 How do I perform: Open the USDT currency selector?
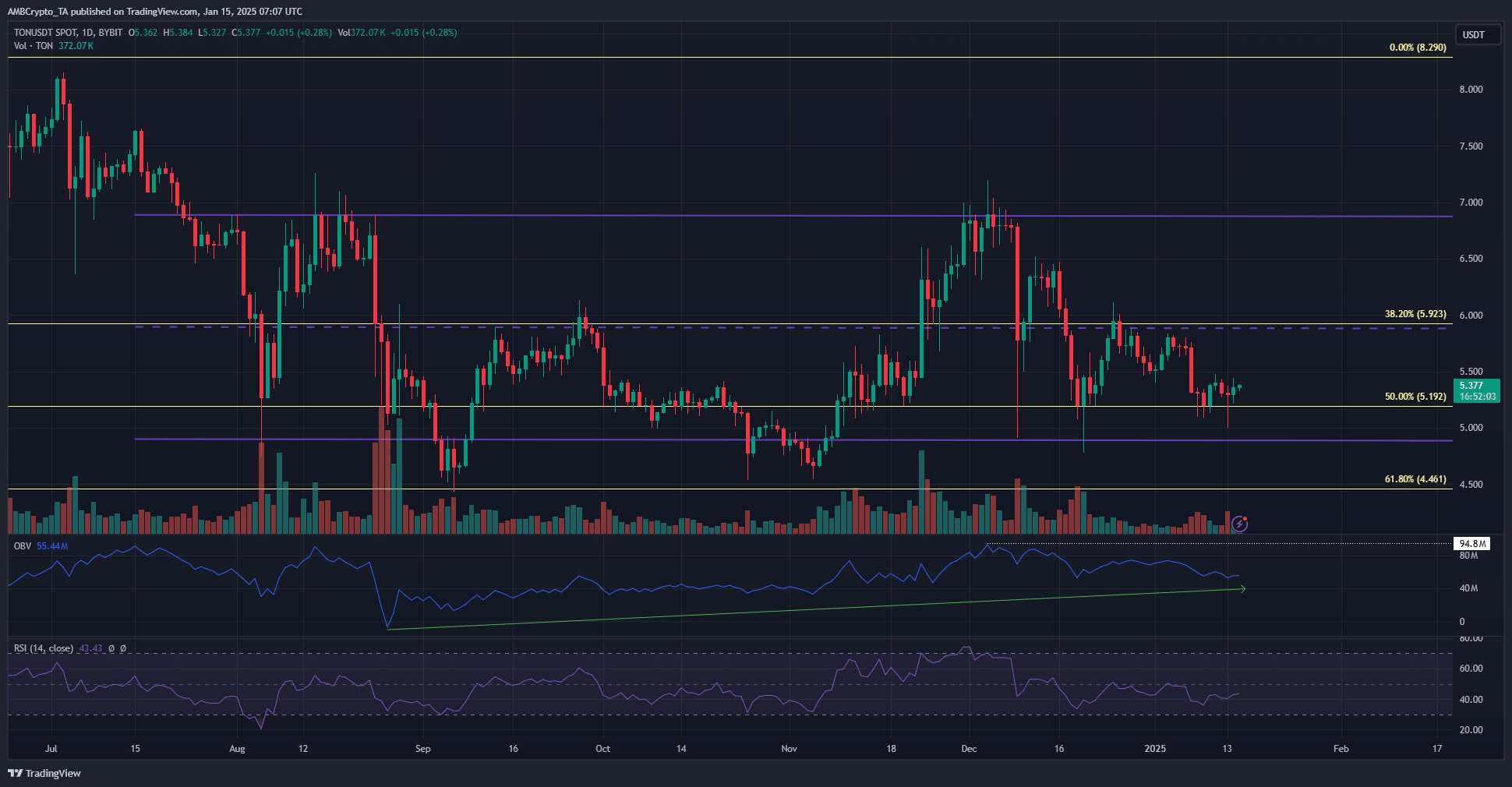click(1478, 35)
